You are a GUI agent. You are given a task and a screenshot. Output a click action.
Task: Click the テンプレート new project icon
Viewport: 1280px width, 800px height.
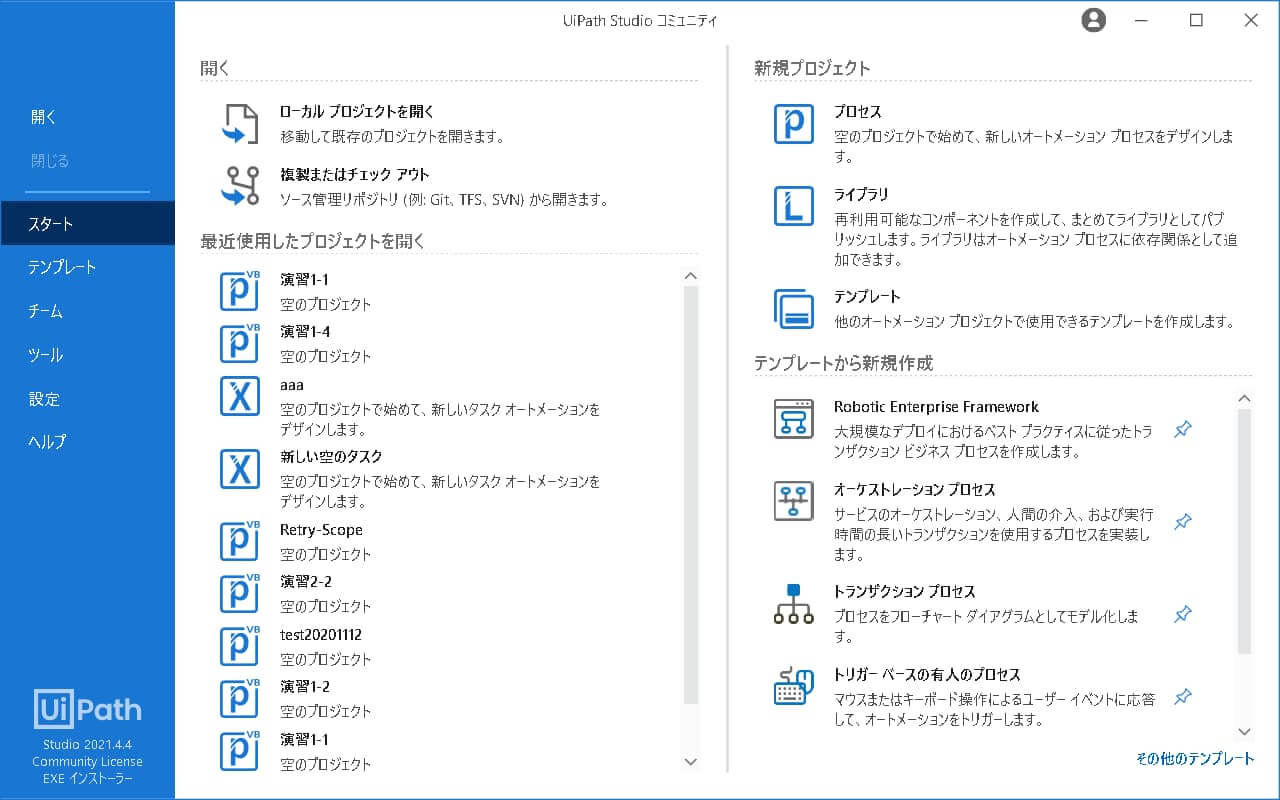(x=794, y=309)
